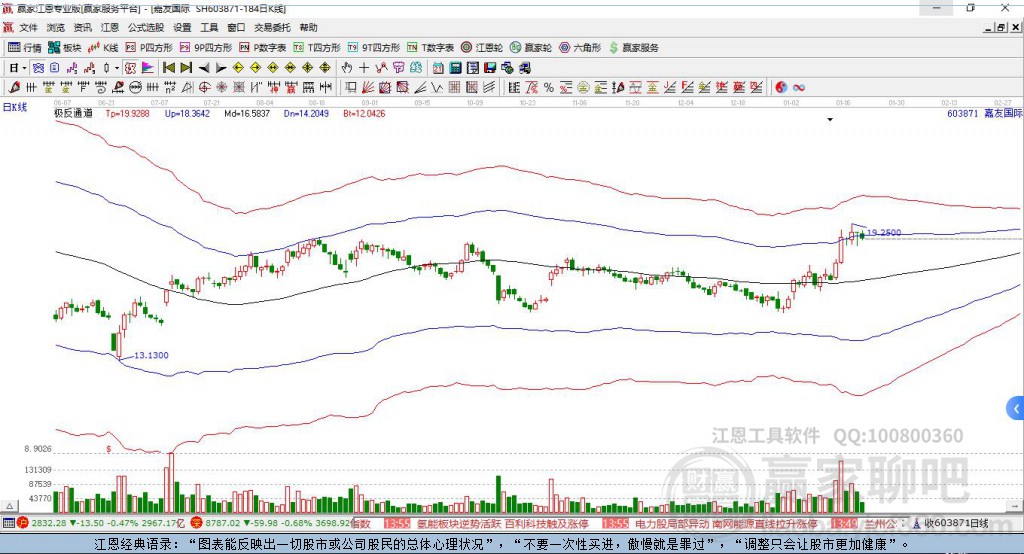Viewport: 1024px width, 554px height.
Task: Open the 设置 menu
Action: (x=182, y=27)
